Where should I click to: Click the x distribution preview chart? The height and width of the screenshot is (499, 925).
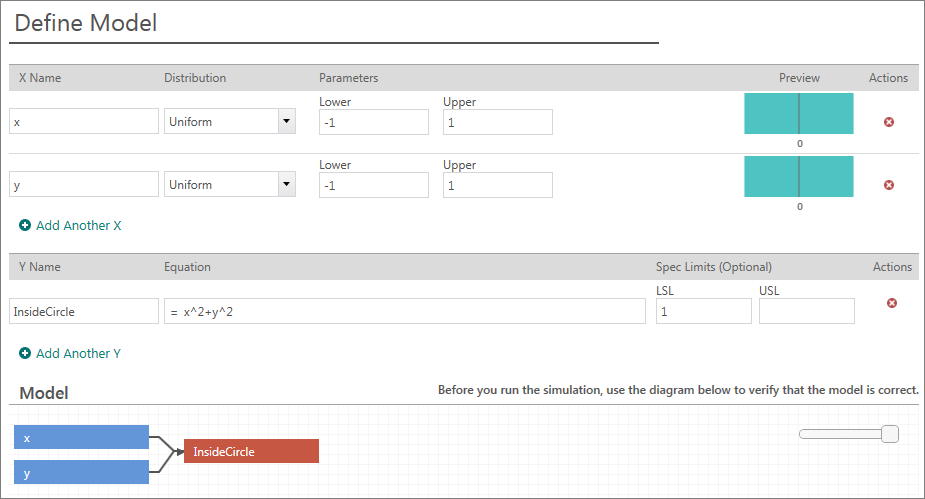(798, 114)
